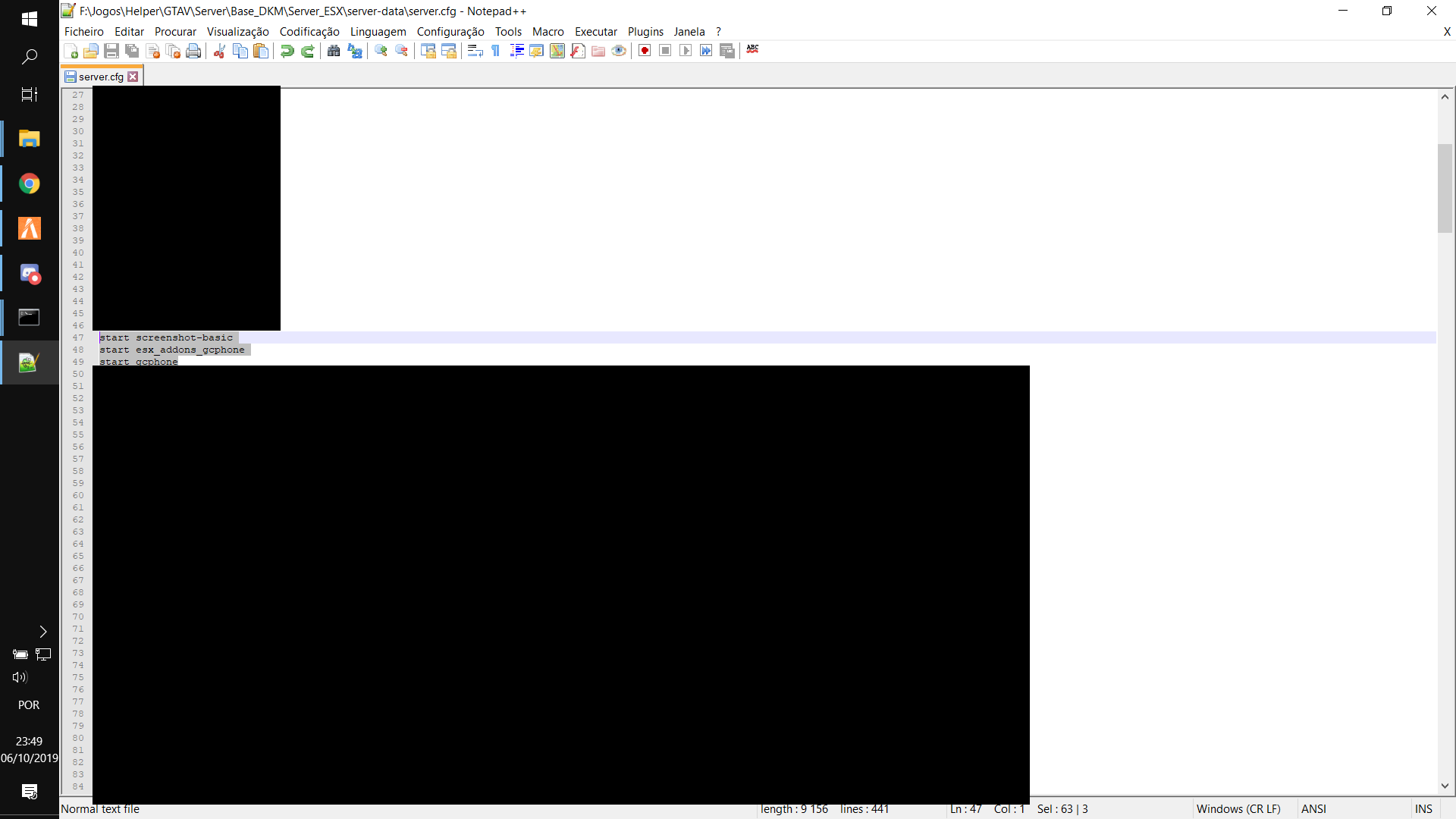1456x819 pixels.
Task: Click Save All documents button
Action: [131, 50]
